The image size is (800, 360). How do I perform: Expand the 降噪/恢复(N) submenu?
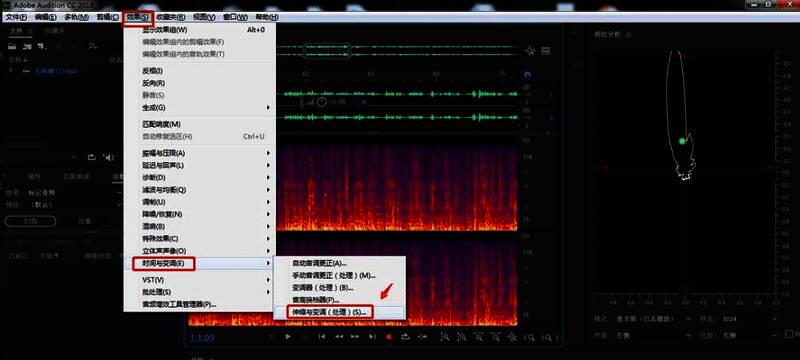point(199,214)
